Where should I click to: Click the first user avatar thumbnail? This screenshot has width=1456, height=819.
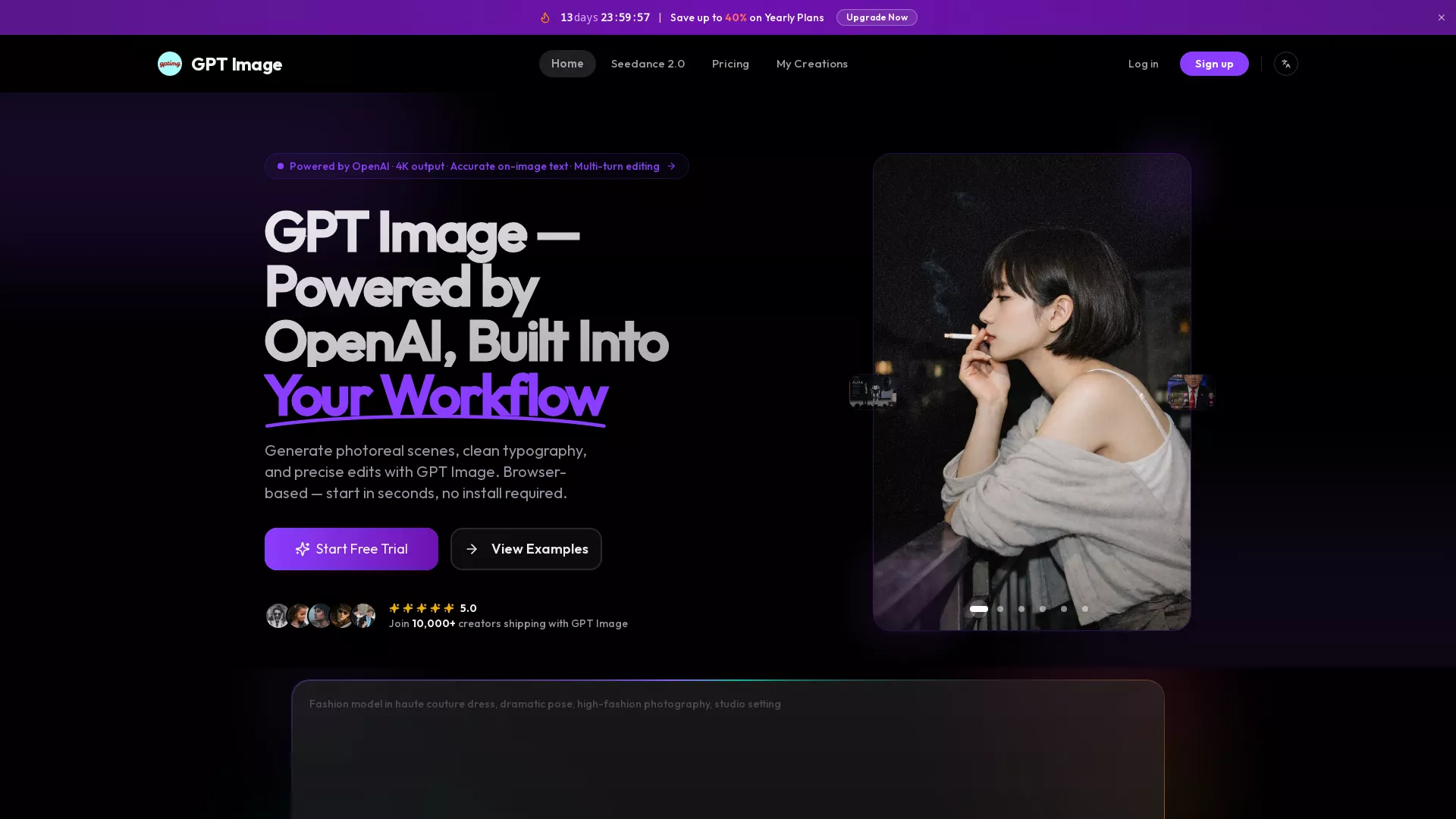click(278, 616)
